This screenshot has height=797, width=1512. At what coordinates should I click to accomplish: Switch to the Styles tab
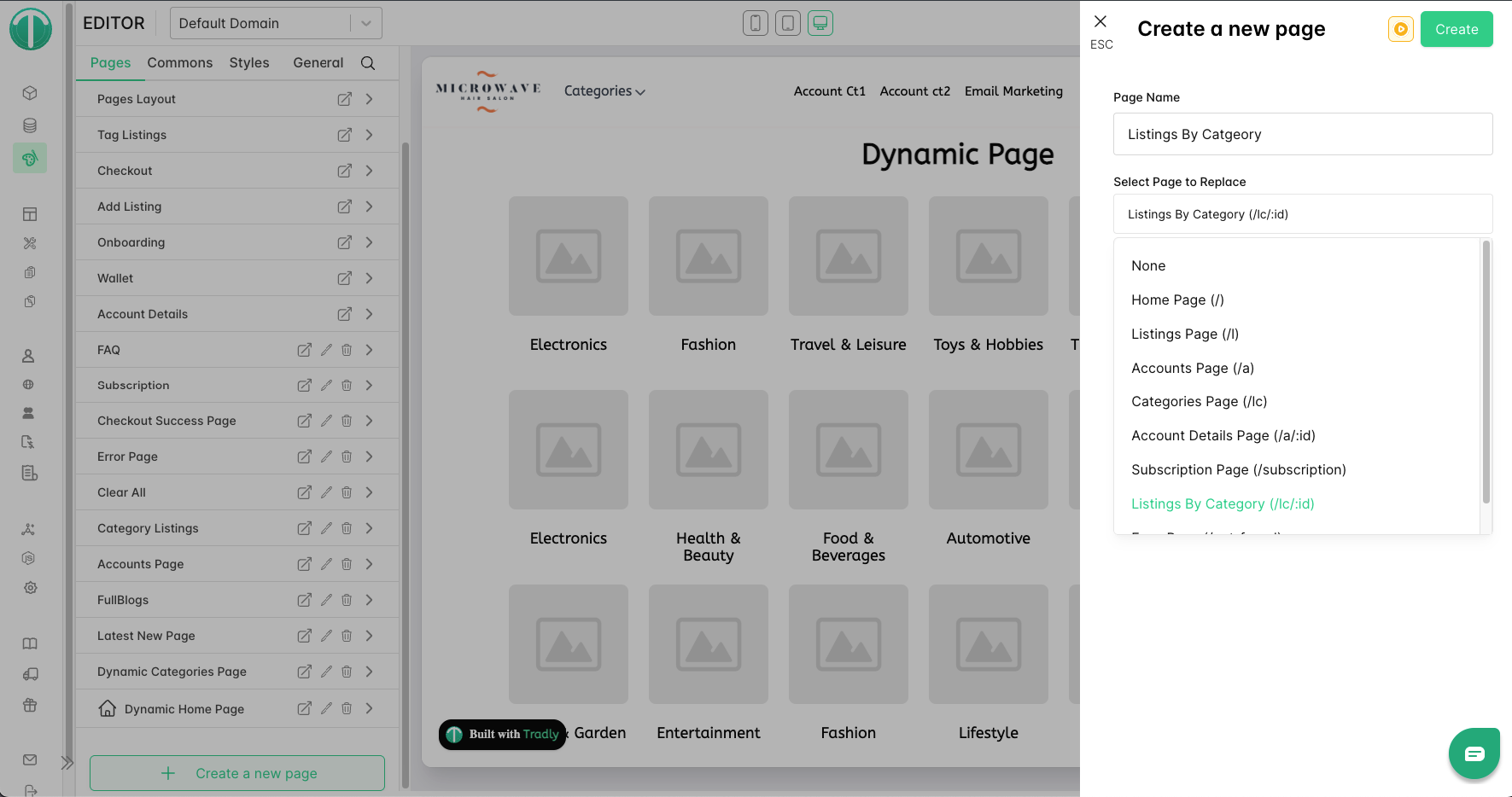(x=248, y=63)
